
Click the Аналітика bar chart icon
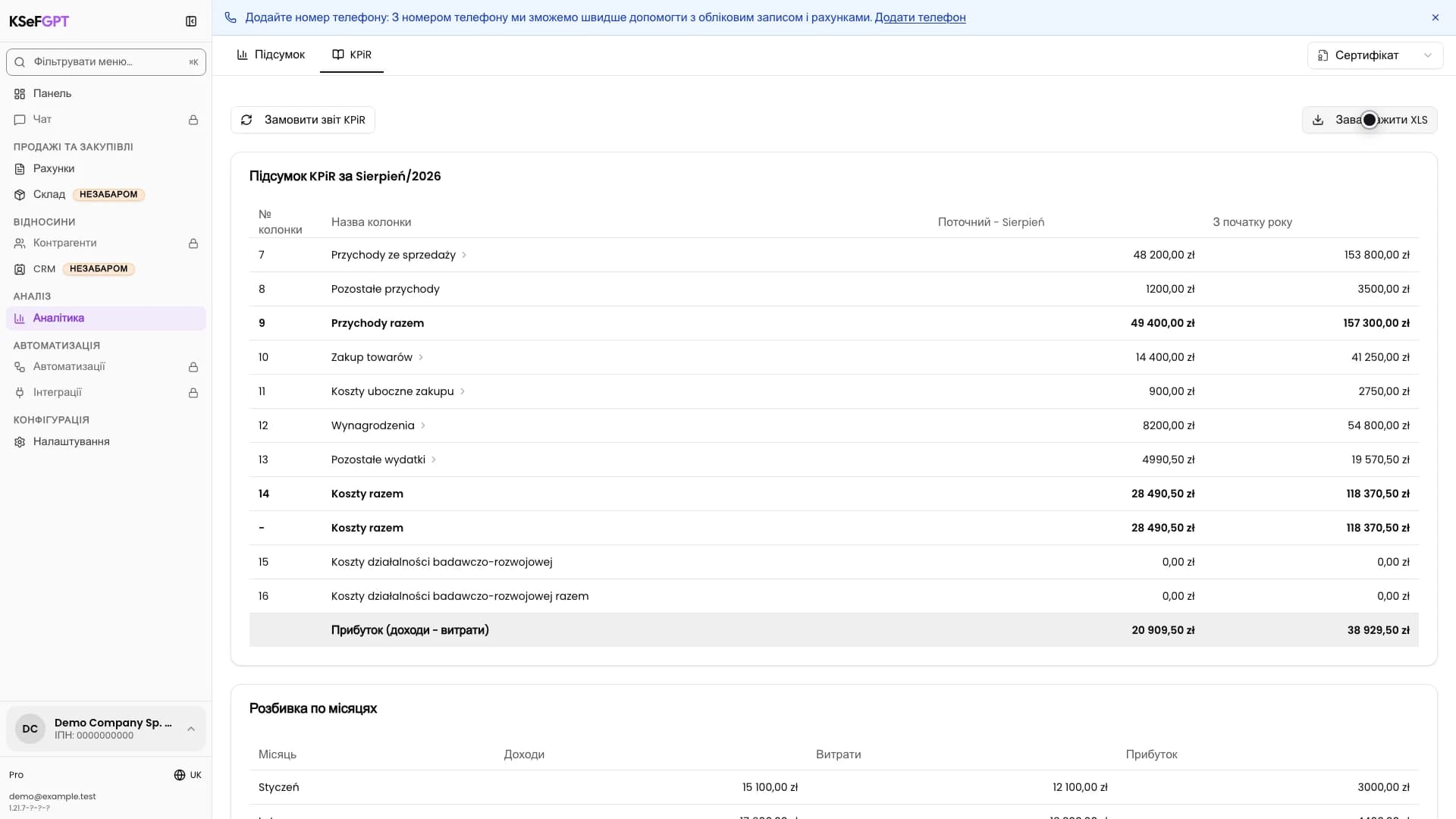(x=20, y=318)
